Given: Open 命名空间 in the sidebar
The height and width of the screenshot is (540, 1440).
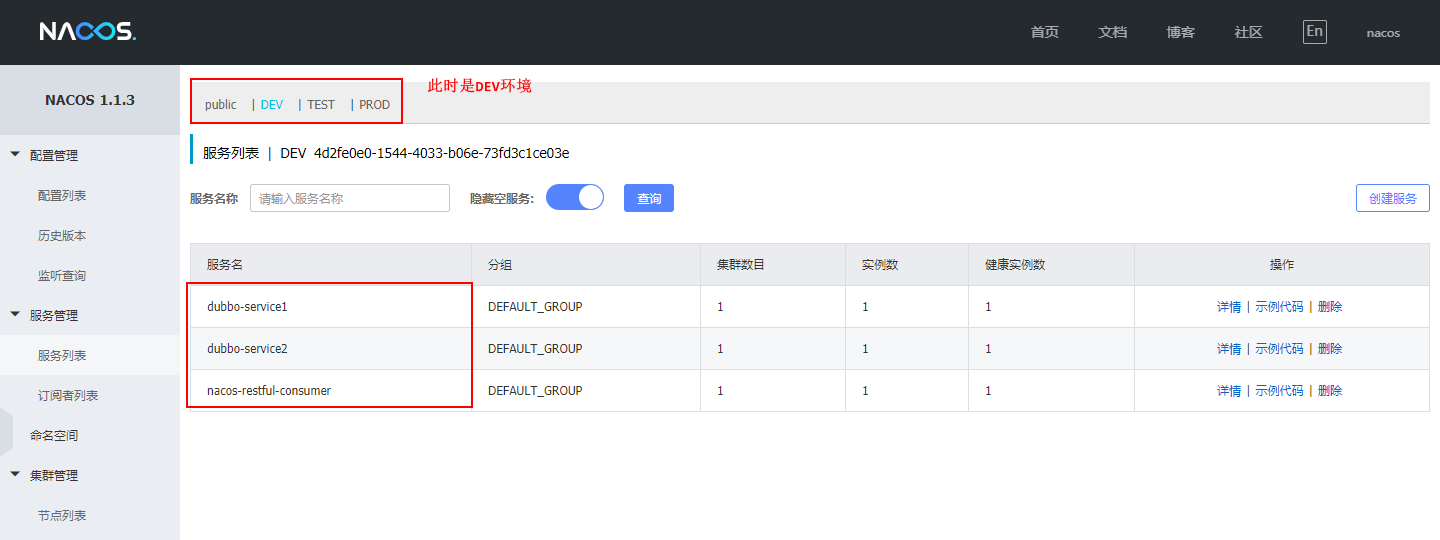Looking at the screenshot, I should click(x=54, y=435).
